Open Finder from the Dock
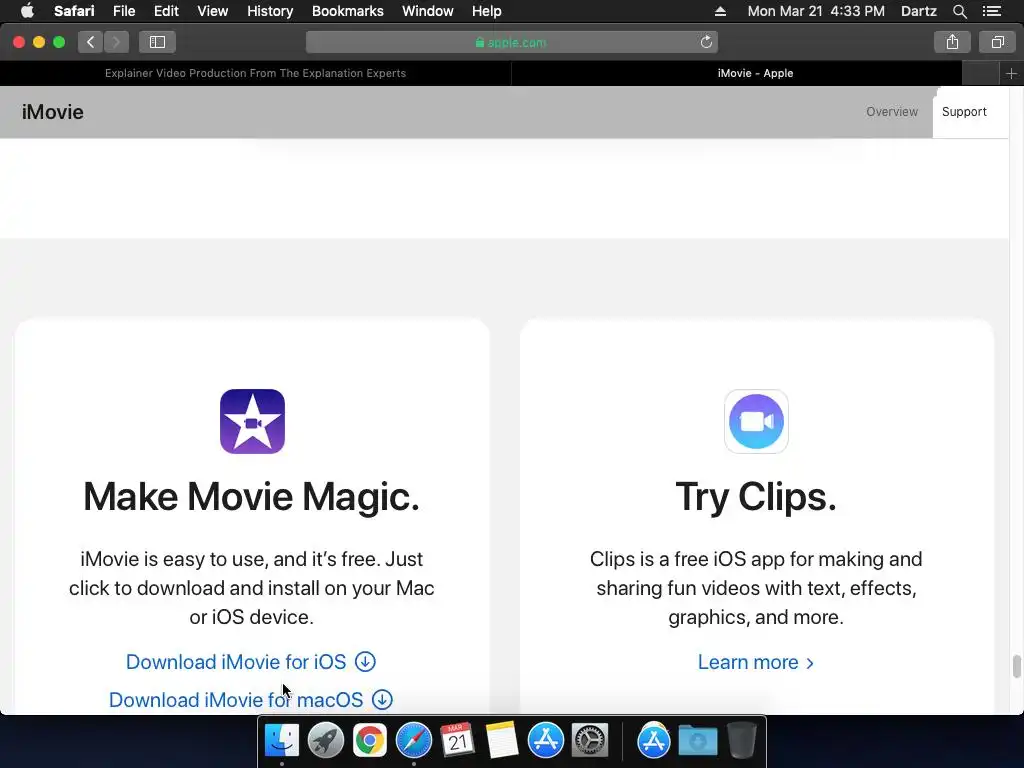 click(281, 741)
